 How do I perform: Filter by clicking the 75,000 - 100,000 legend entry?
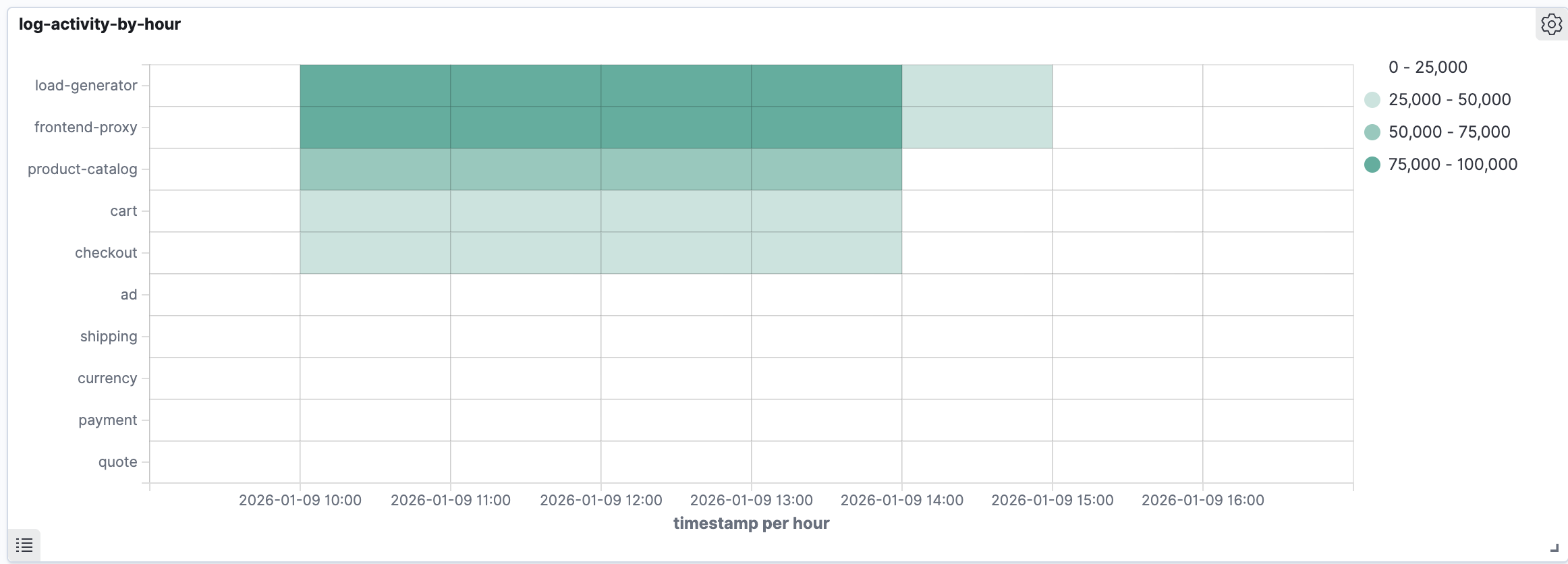1451,164
